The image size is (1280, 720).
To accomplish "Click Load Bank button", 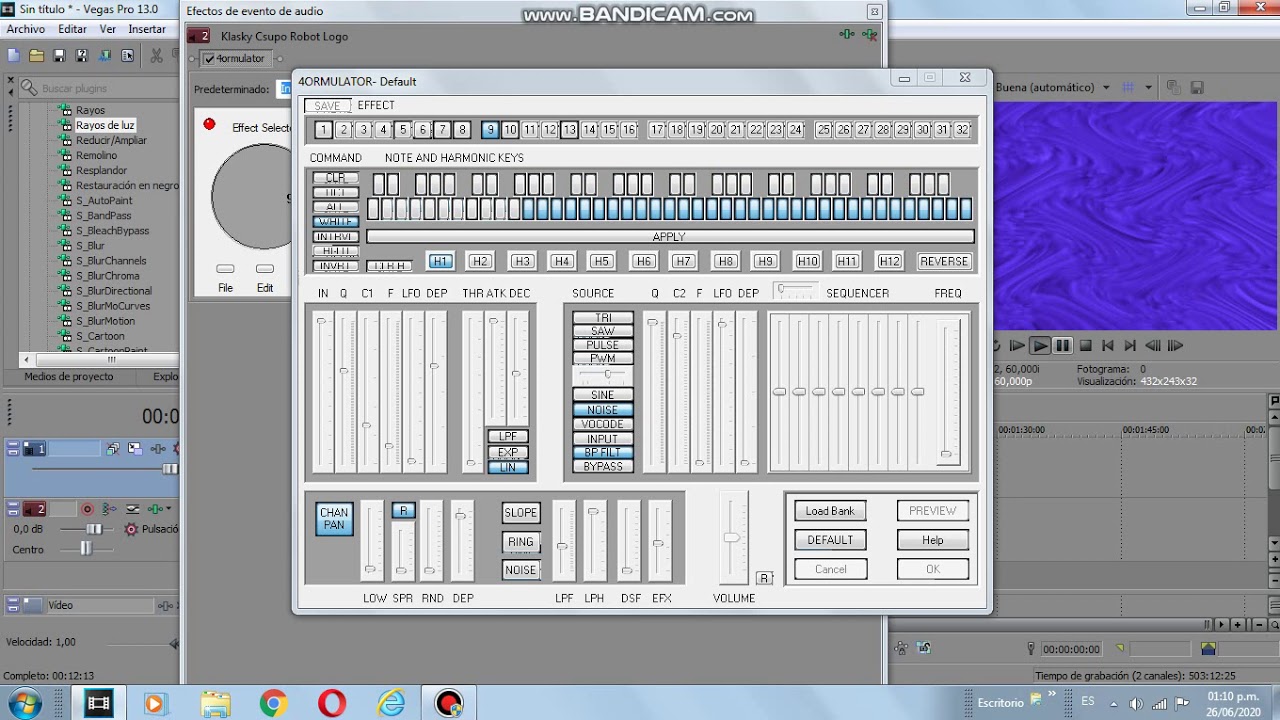I will point(830,511).
